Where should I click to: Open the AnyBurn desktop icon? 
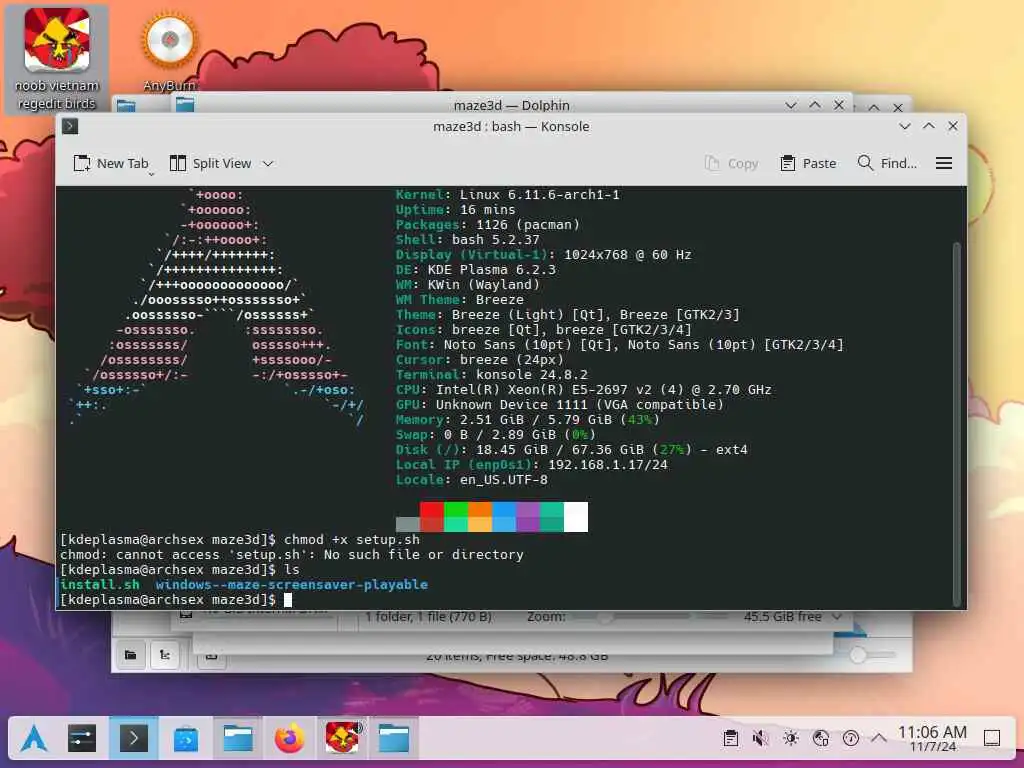pos(170,52)
